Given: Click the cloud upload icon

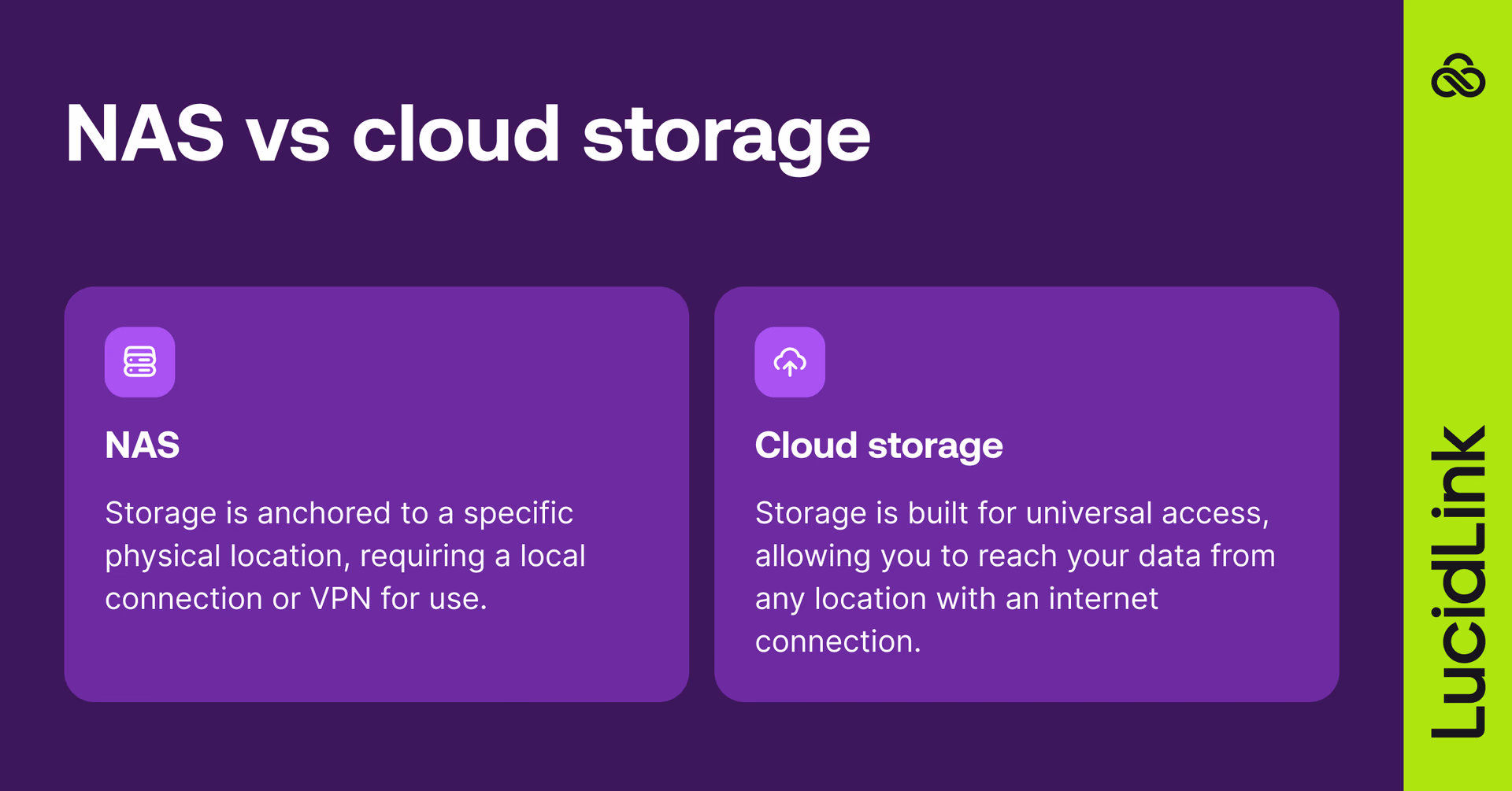Looking at the screenshot, I should pyautogui.click(x=790, y=362).
